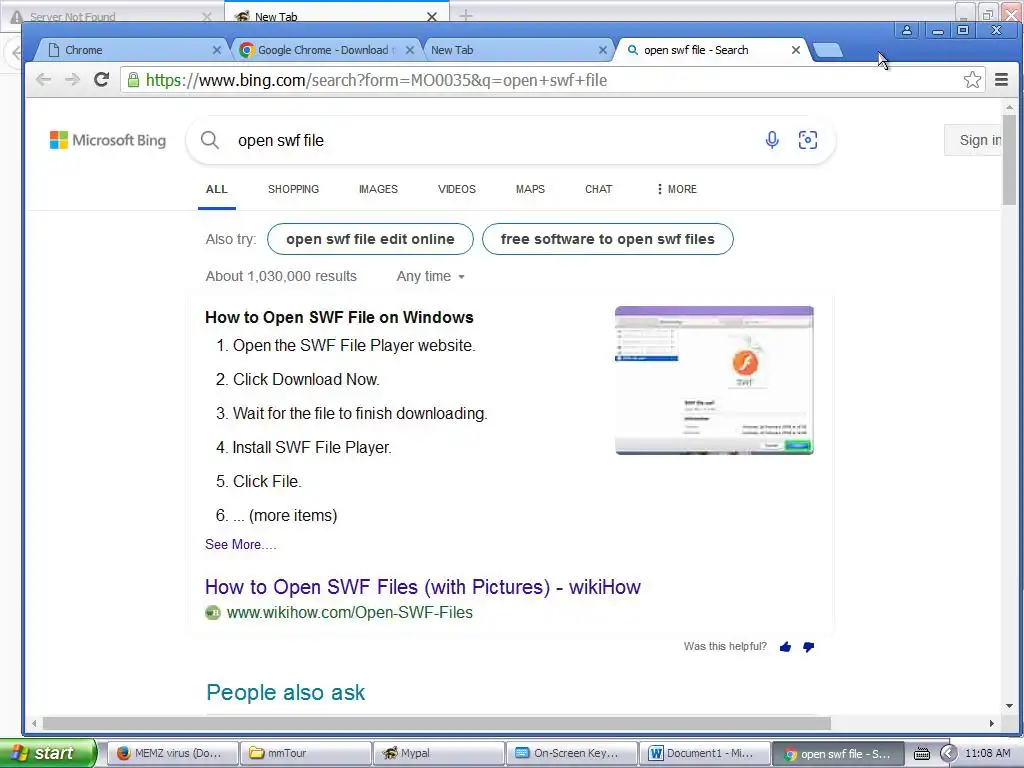Switch to the first Chrome tab

[x=131, y=50]
